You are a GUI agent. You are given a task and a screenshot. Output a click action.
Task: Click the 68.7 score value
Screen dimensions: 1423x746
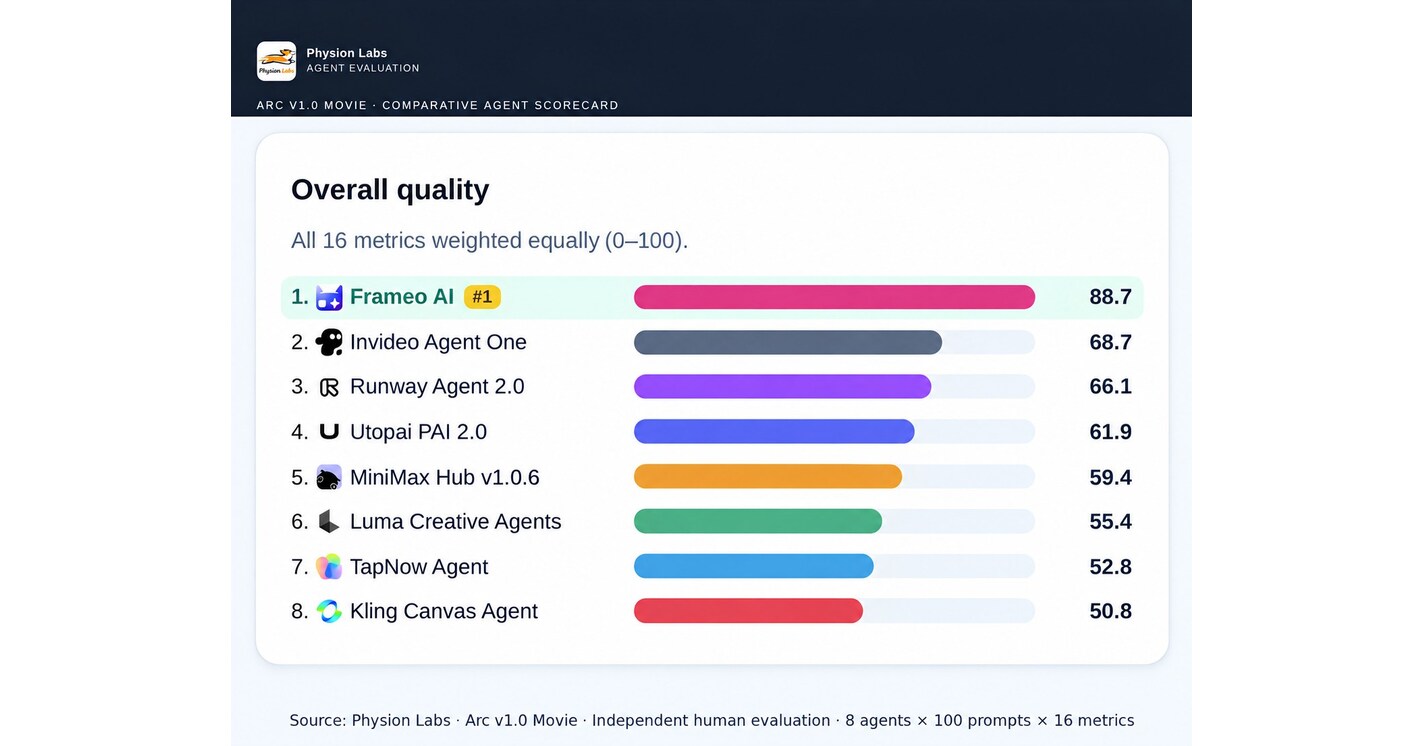pos(1110,342)
